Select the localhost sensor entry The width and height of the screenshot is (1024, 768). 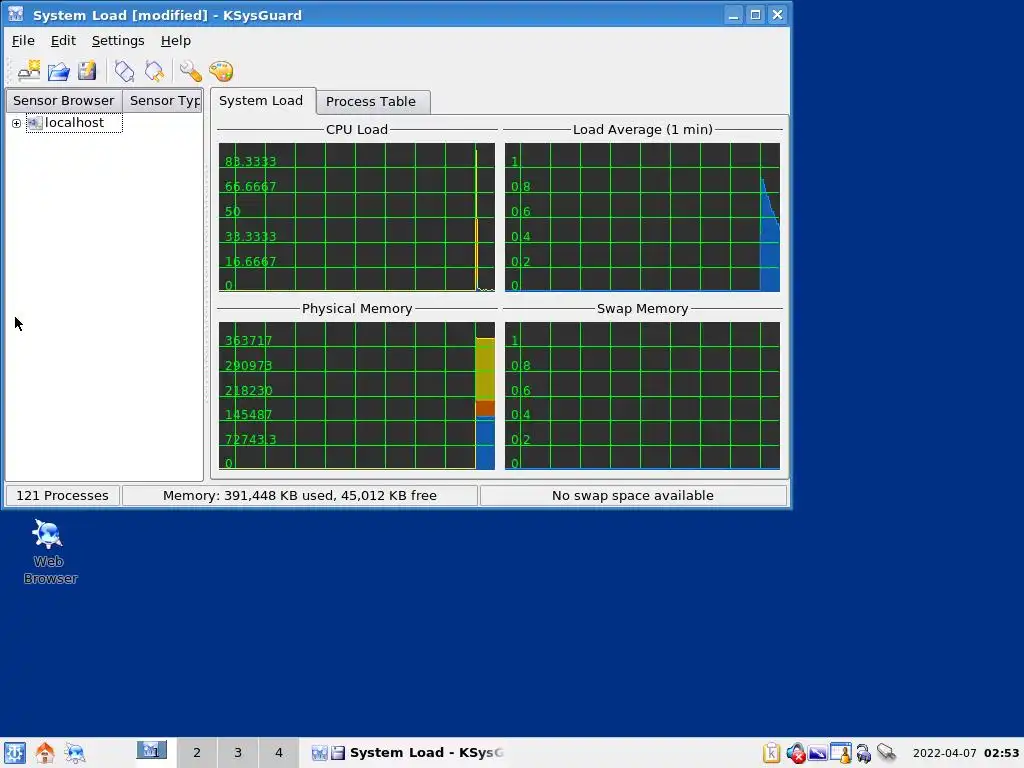pyautogui.click(x=74, y=123)
